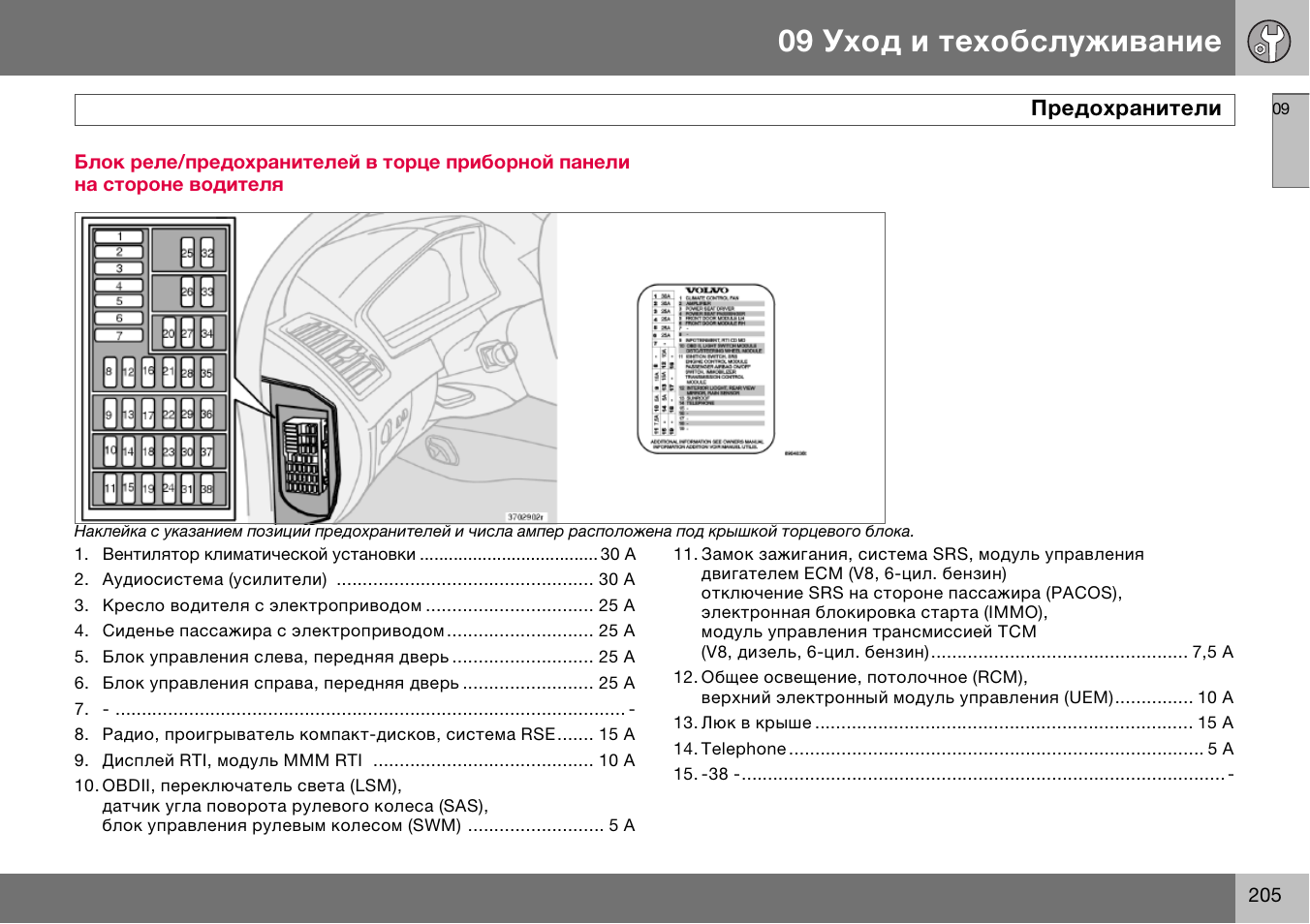Click row 1 "Вентилятор климатической установки"
Screen dimensions: 1310x924
(355, 555)
